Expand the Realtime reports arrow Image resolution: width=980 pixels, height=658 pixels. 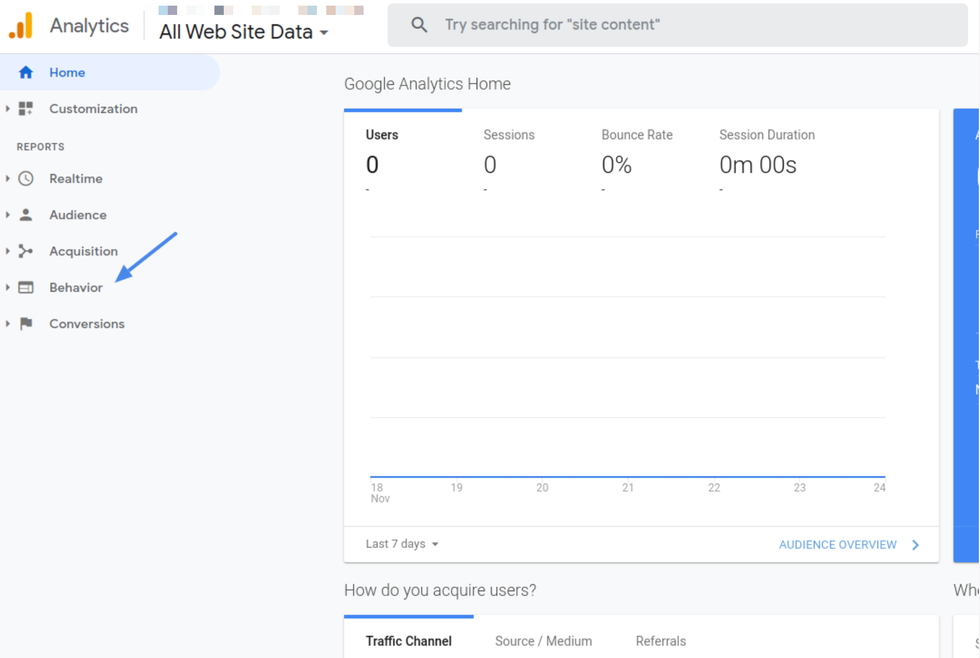click(8, 179)
